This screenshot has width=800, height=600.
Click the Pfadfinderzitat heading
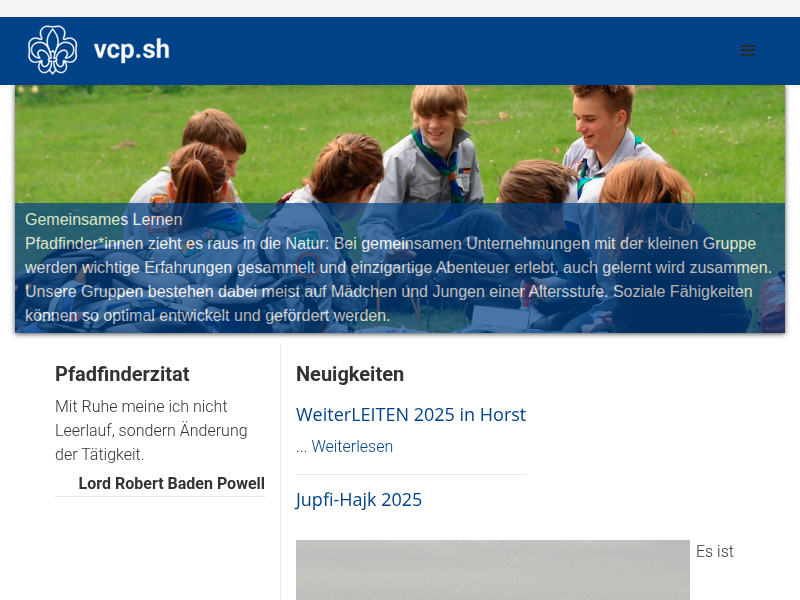click(x=122, y=374)
